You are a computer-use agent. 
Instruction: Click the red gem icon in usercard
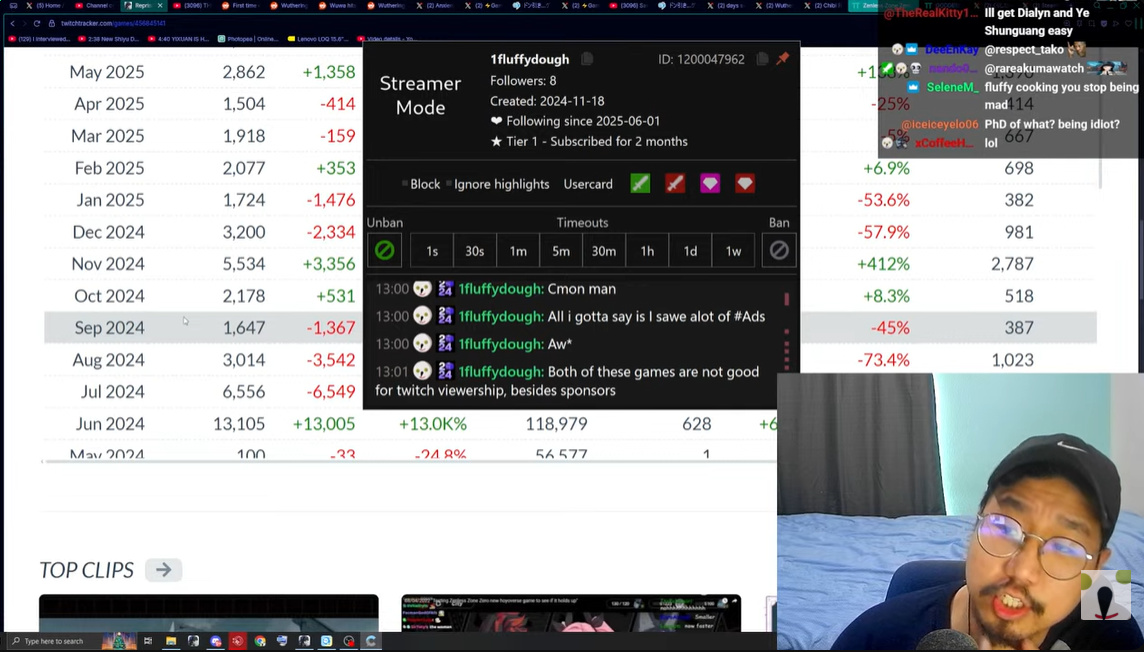(745, 184)
